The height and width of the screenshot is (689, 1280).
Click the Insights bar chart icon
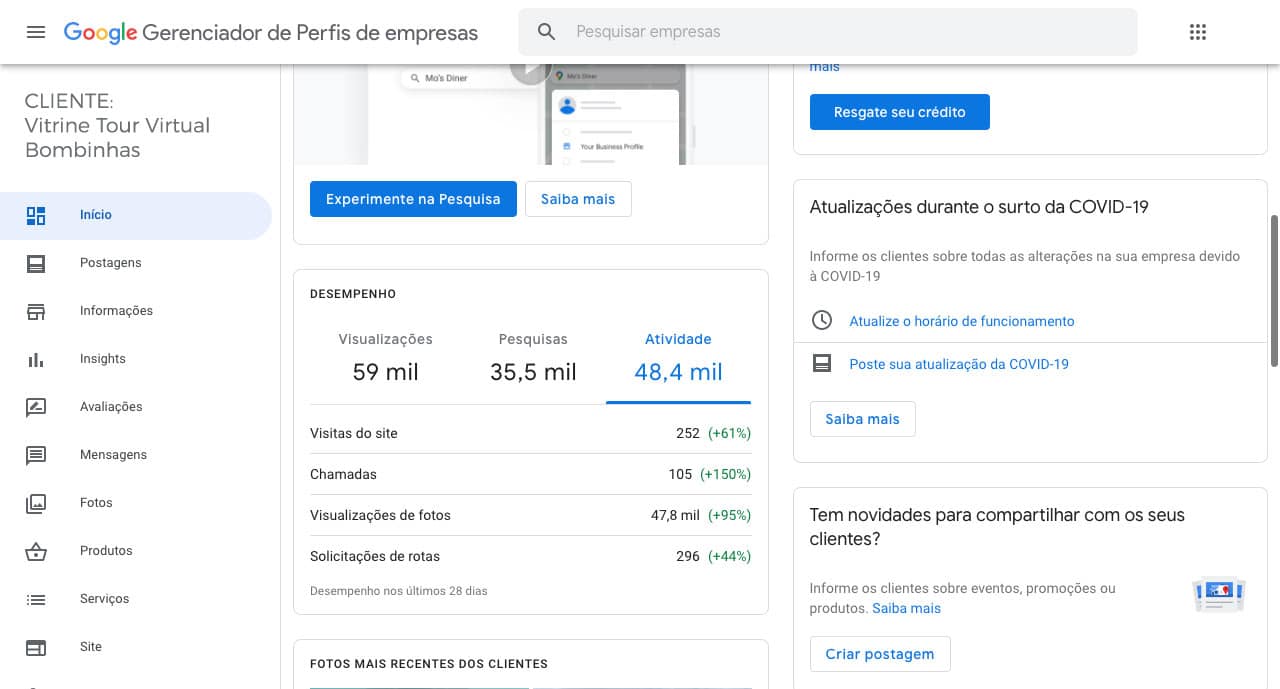[36, 359]
